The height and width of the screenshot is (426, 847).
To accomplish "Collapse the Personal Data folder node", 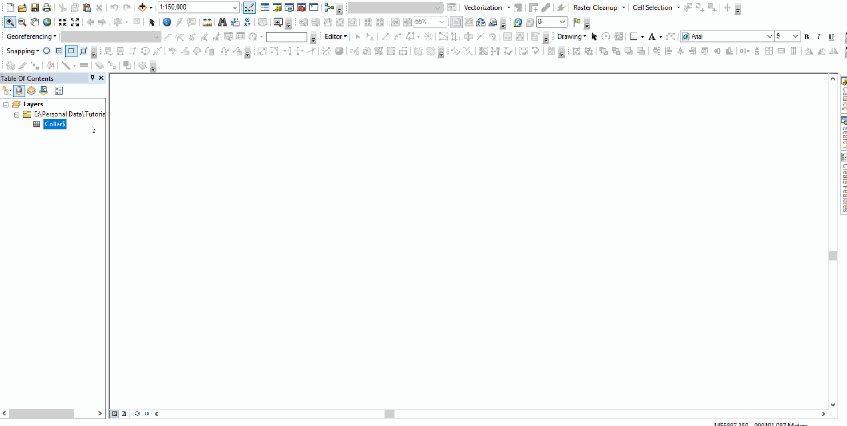I will (x=17, y=114).
